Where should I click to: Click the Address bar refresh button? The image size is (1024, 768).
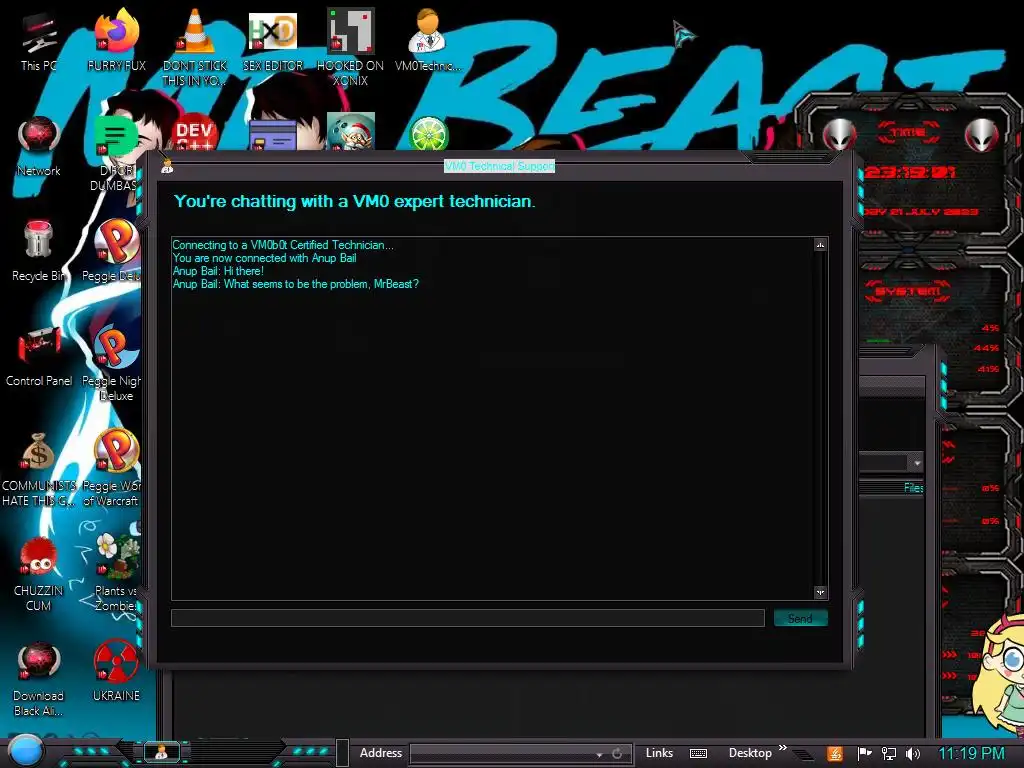[617, 754]
